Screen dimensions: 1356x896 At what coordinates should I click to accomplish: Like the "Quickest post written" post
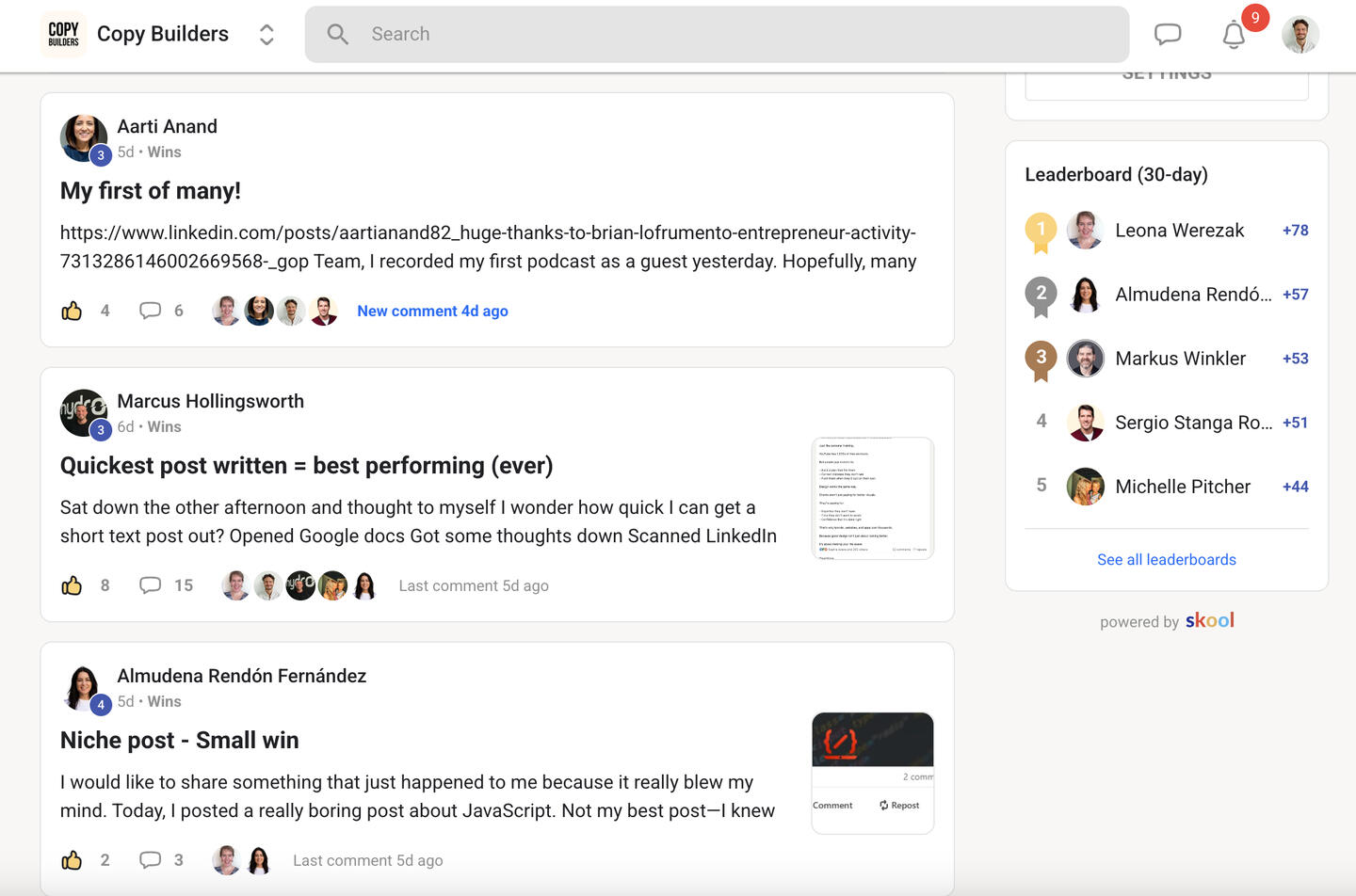pyautogui.click(x=72, y=585)
